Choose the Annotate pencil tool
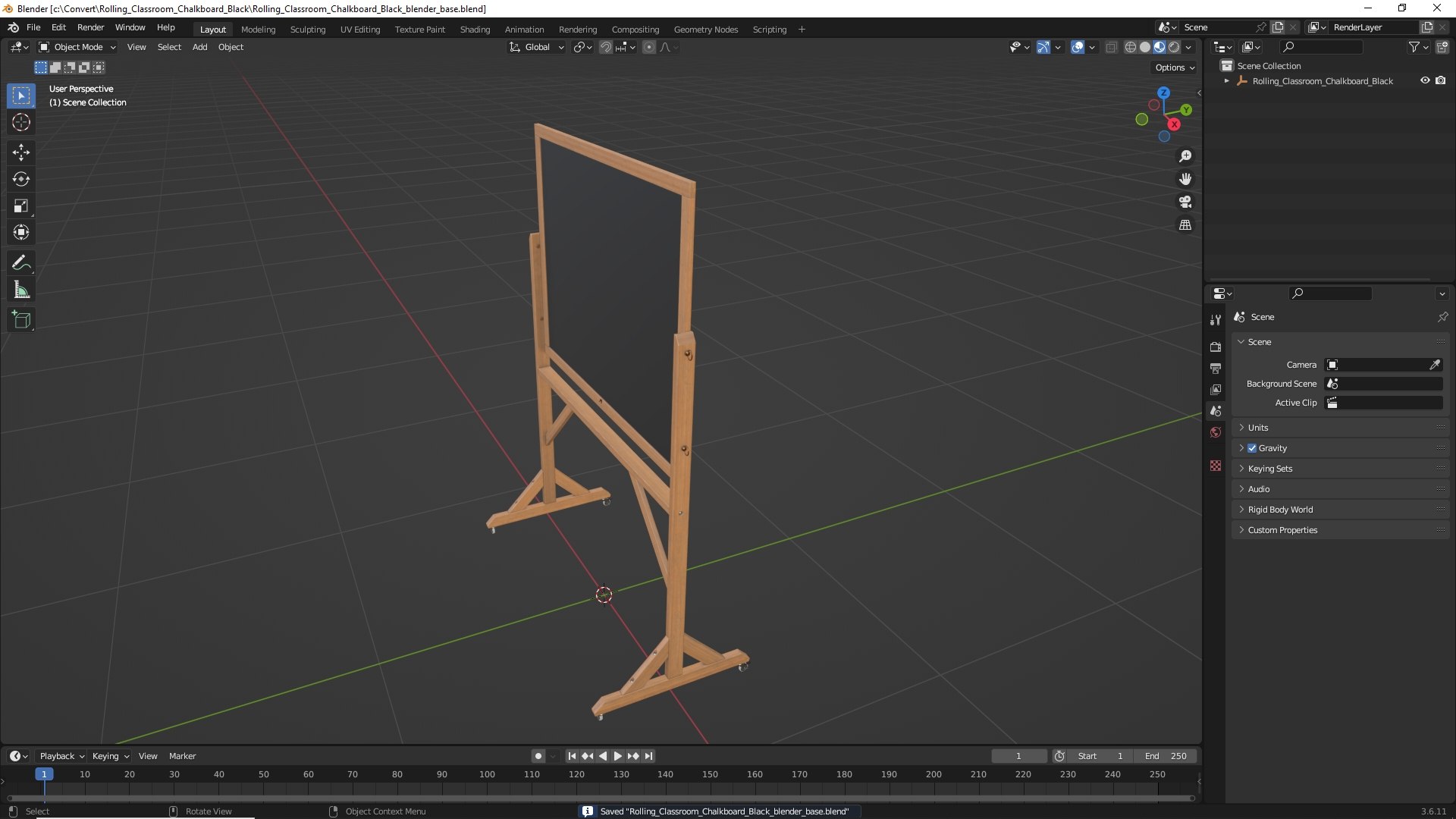Image resolution: width=1456 pixels, height=819 pixels. coord(21,263)
